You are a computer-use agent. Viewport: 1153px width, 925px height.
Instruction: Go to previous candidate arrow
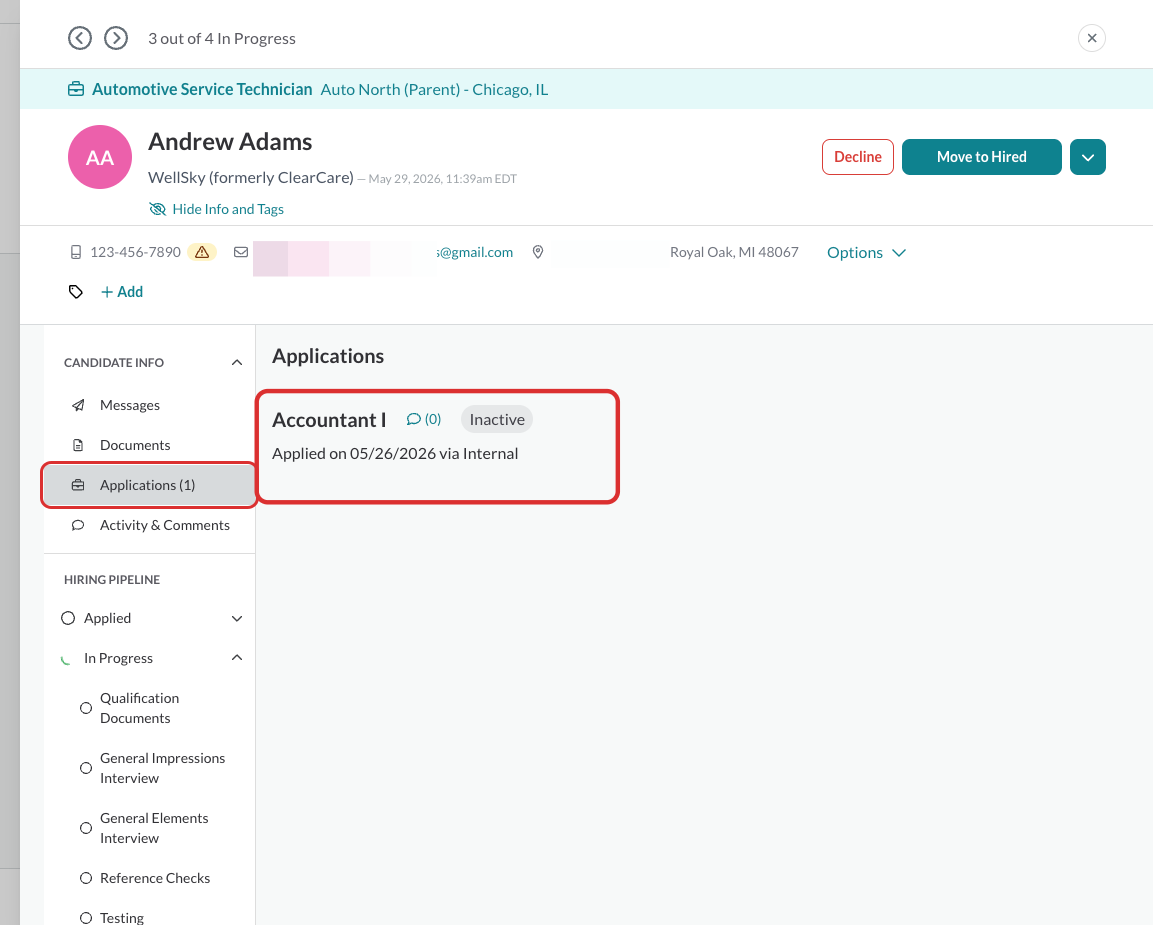coord(80,38)
